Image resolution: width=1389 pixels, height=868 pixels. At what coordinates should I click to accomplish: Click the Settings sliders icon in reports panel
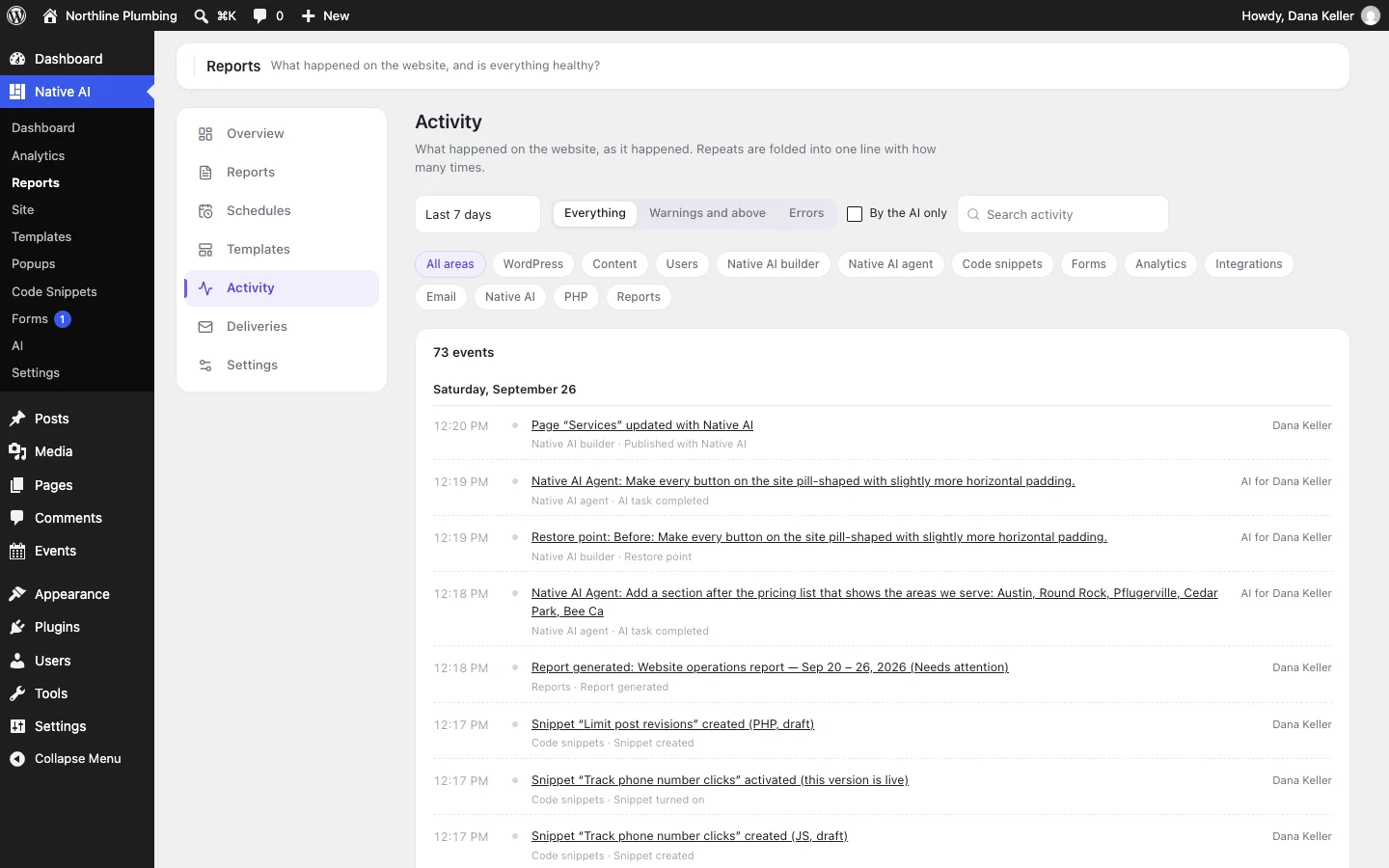(205, 366)
